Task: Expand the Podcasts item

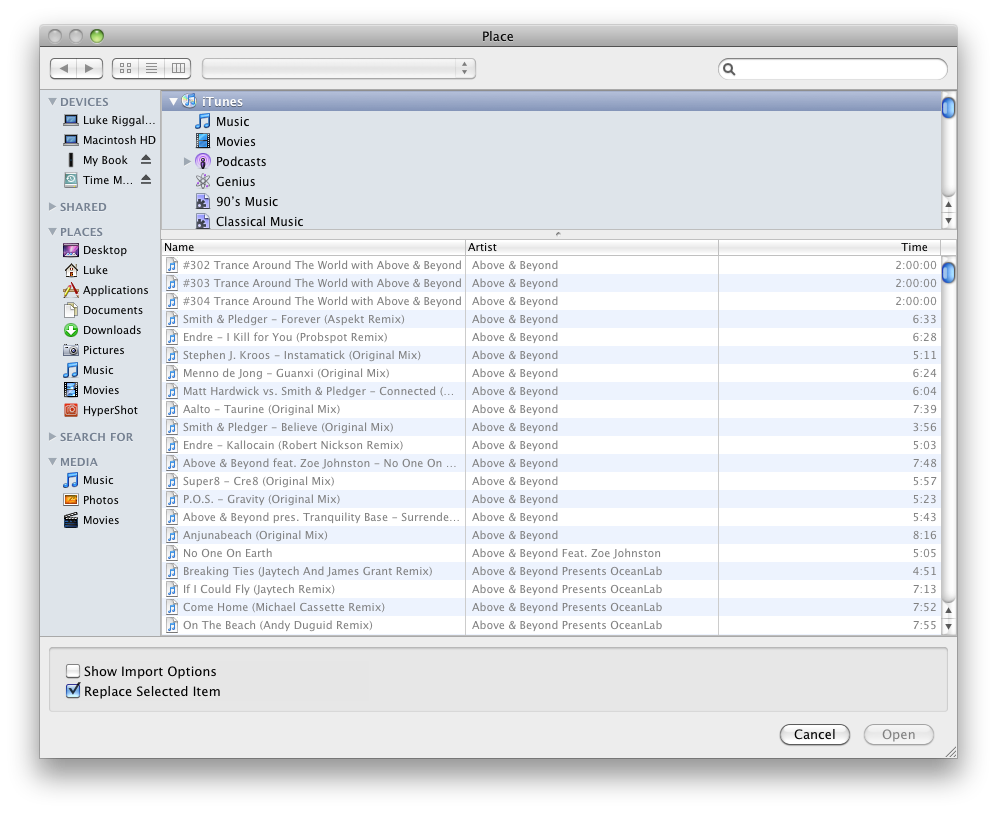Action: tap(187, 161)
